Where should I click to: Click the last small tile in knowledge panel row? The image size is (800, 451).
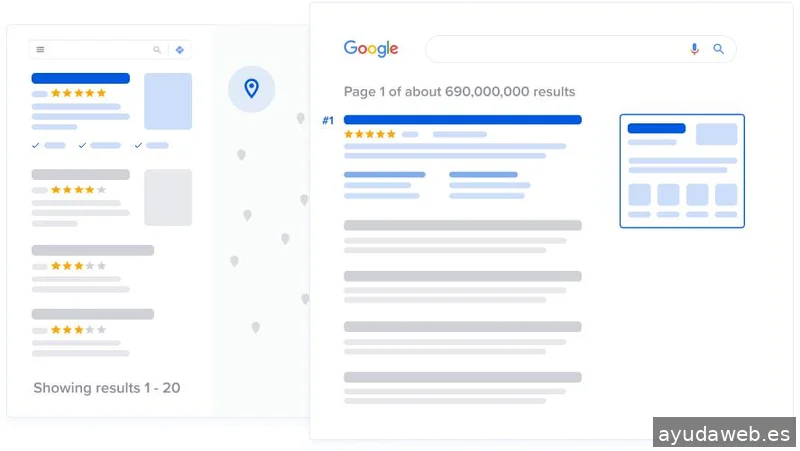(x=726, y=194)
